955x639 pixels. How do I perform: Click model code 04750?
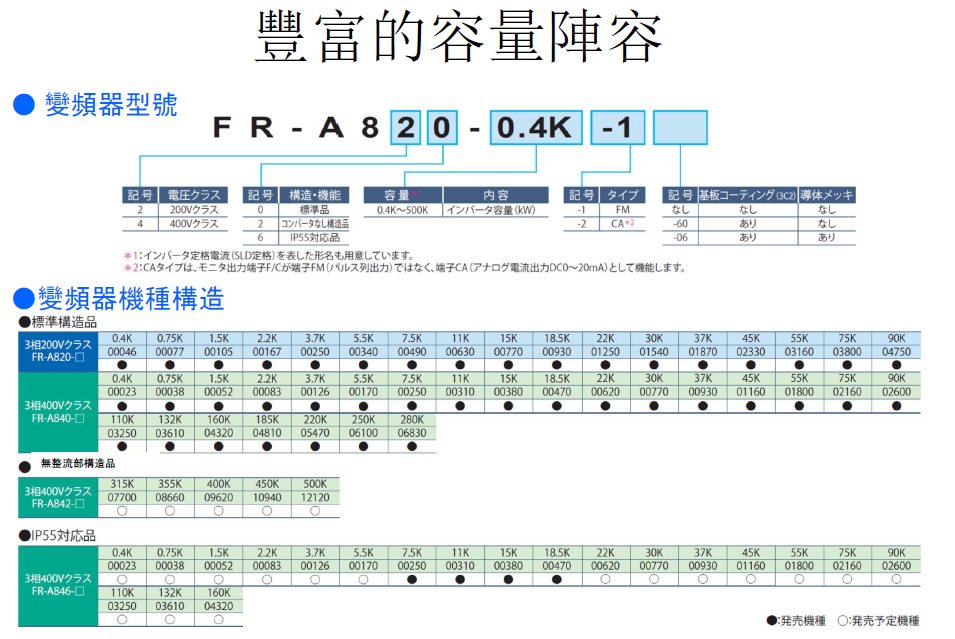pyautogui.click(x=896, y=352)
